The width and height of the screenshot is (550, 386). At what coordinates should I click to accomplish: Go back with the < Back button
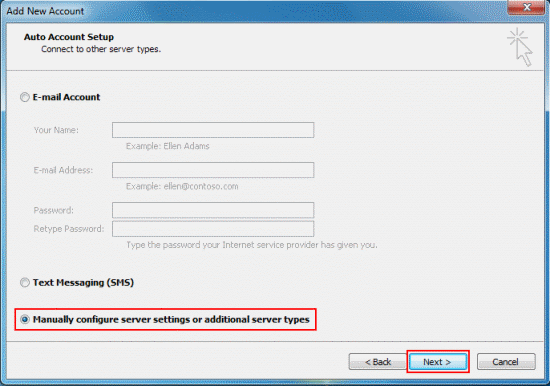378,361
